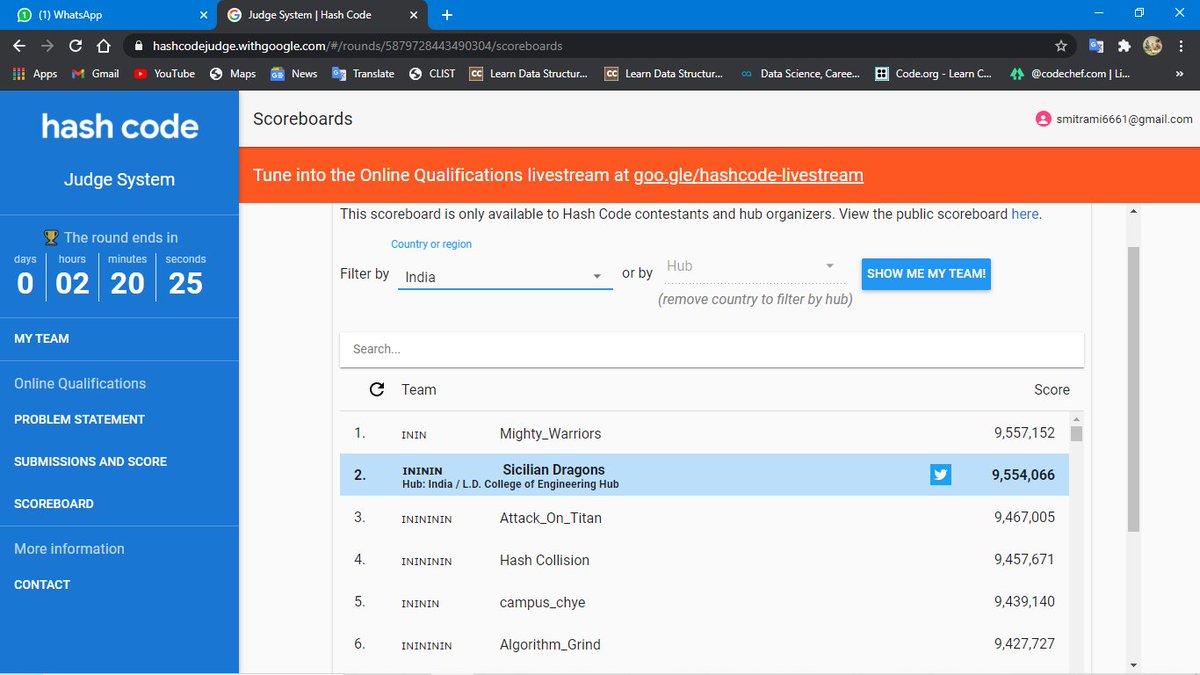The image size is (1200, 675).
Task: Open the first Learn Data Structur... bookmark
Action: pos(529,73)
